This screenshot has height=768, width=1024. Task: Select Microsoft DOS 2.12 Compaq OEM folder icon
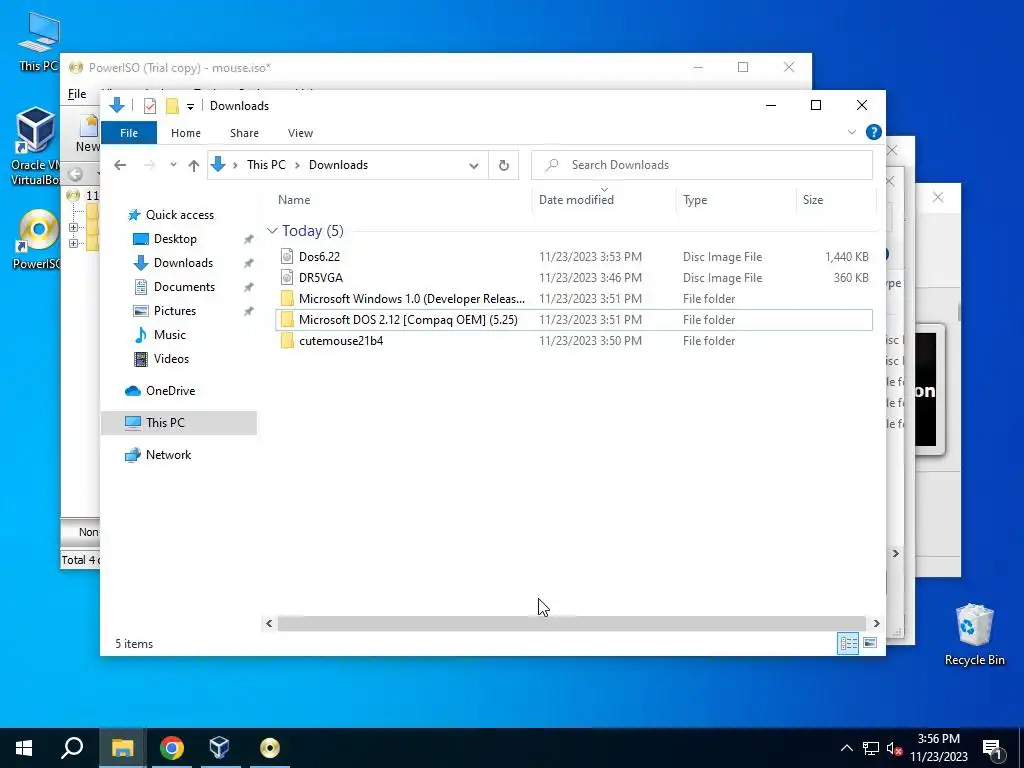pos(287,319)
